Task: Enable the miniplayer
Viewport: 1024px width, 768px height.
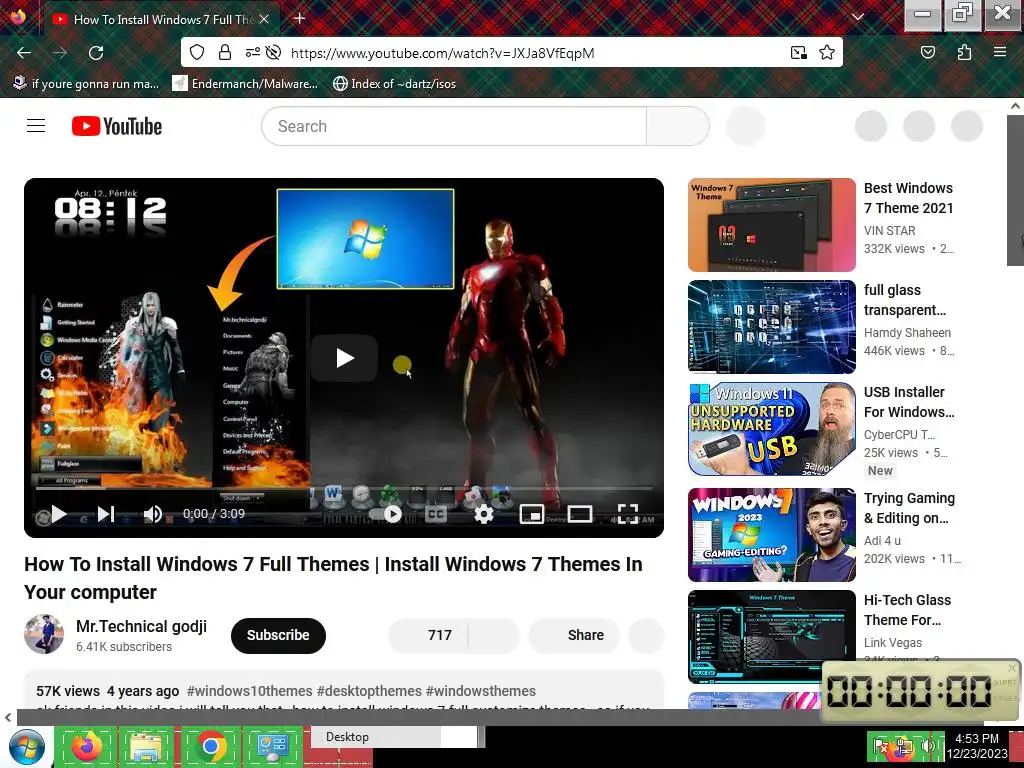Action: point(532,514)
